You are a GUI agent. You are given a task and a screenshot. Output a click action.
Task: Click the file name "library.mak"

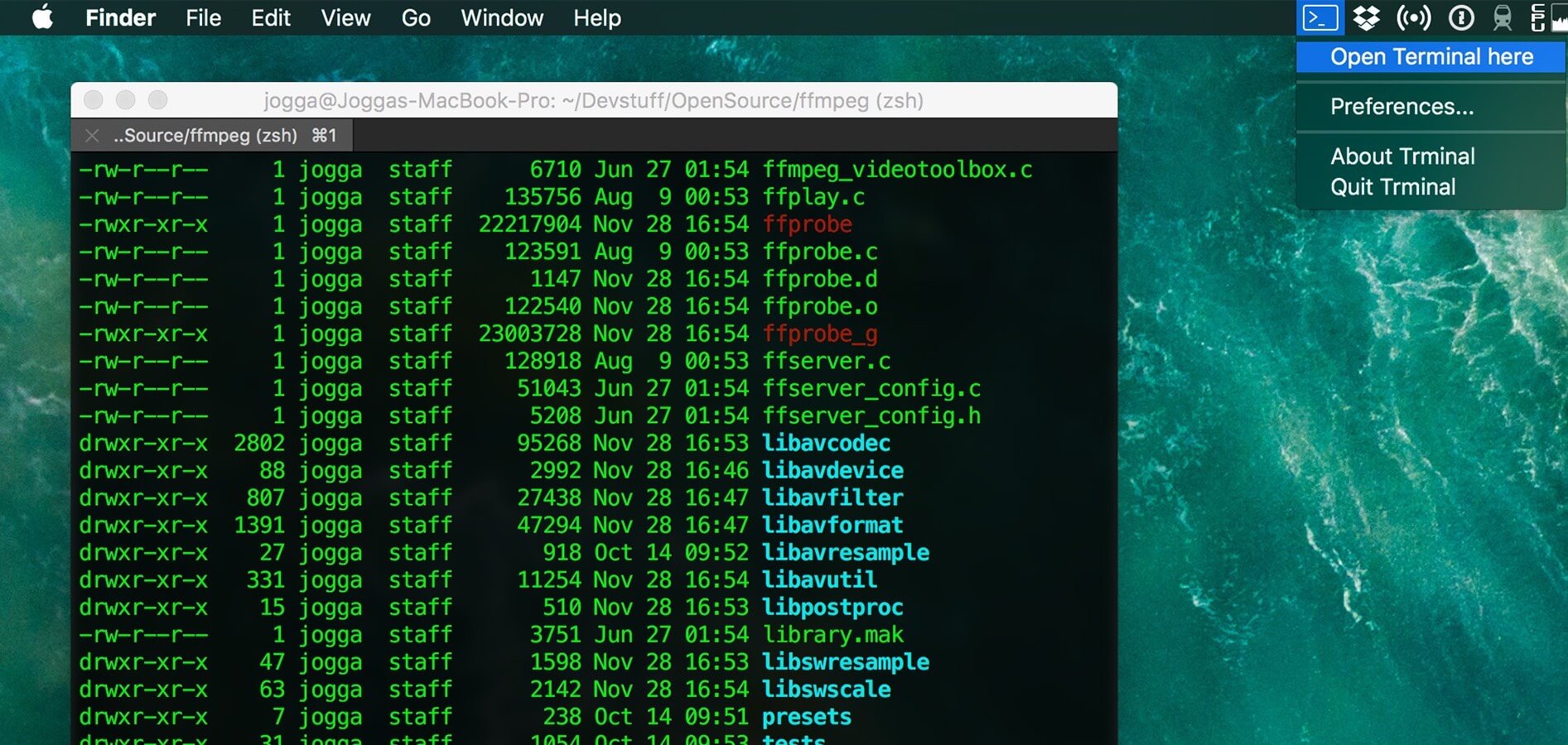click(x=832, y=634)
